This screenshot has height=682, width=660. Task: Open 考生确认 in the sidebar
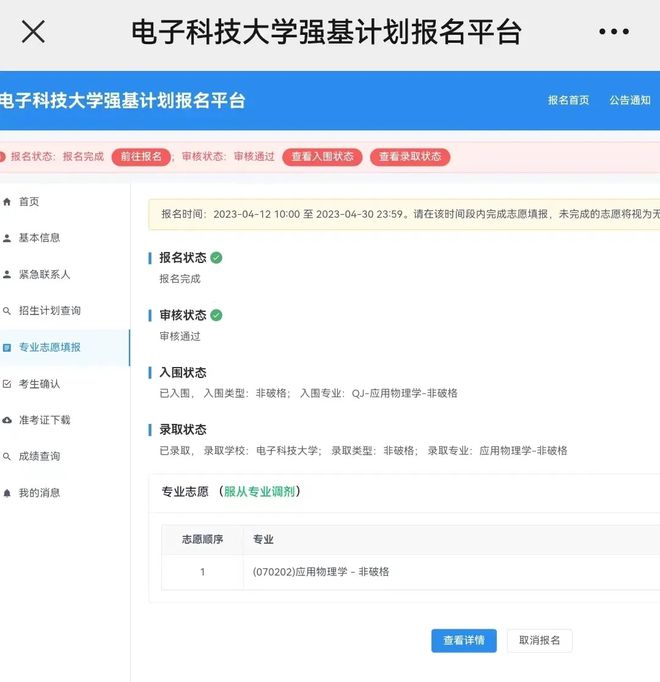(x=39, y=384)
